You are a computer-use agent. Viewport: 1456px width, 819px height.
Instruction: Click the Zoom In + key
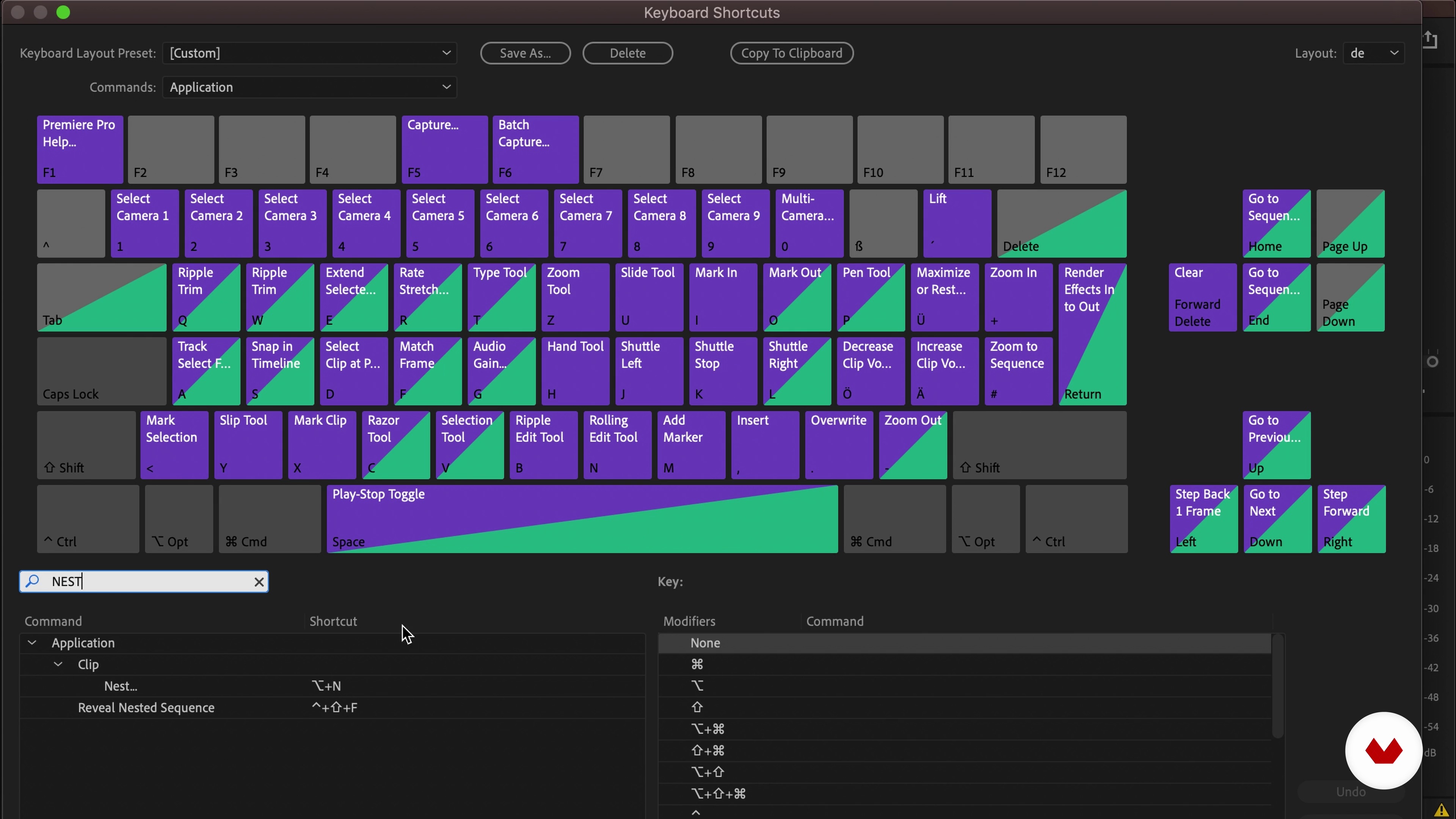(1018, 297)
